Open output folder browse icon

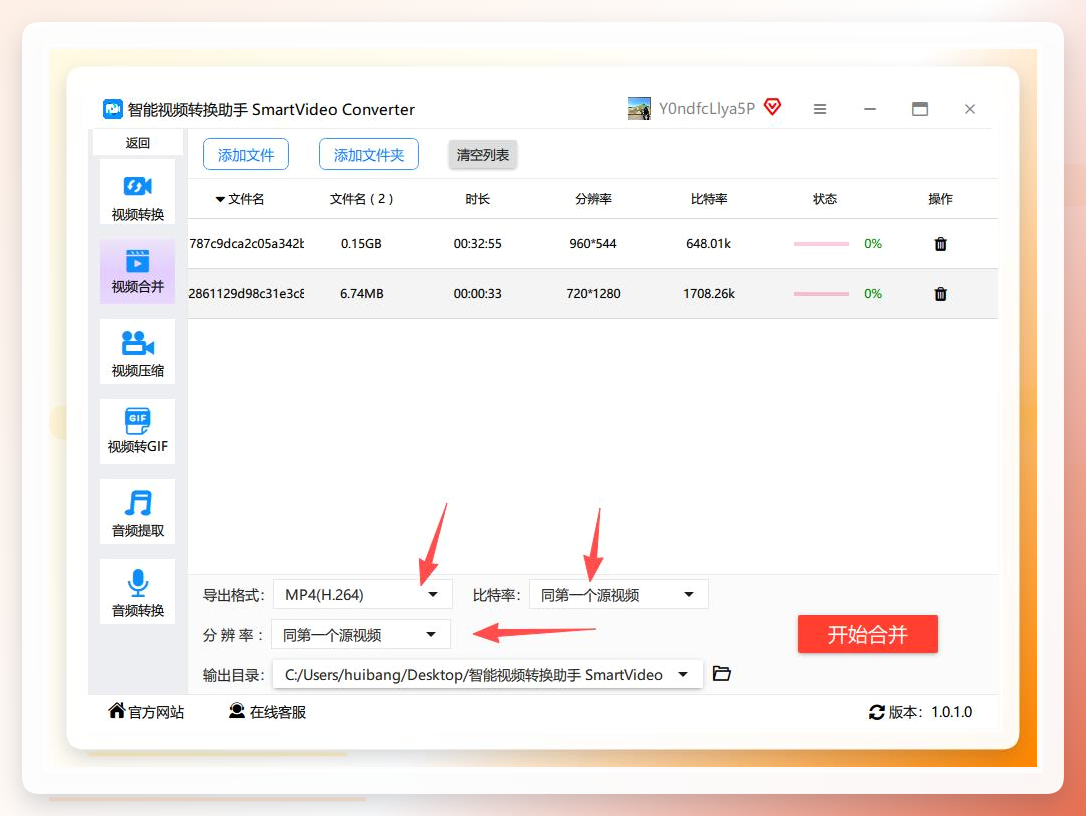click(x=722, y=673)
